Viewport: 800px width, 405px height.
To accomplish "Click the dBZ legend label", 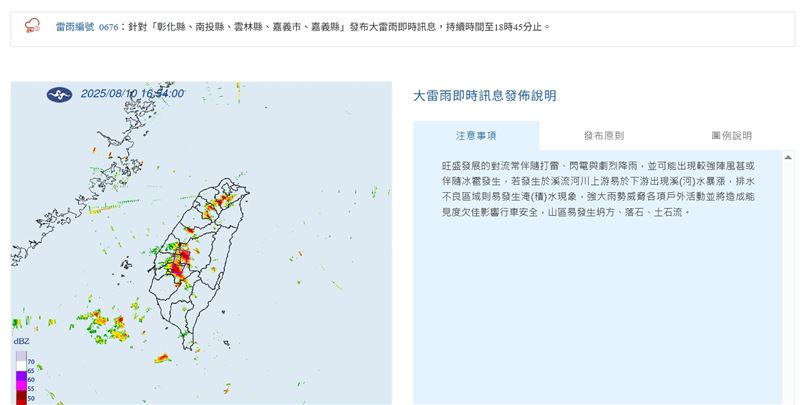I will coord(21,341).
